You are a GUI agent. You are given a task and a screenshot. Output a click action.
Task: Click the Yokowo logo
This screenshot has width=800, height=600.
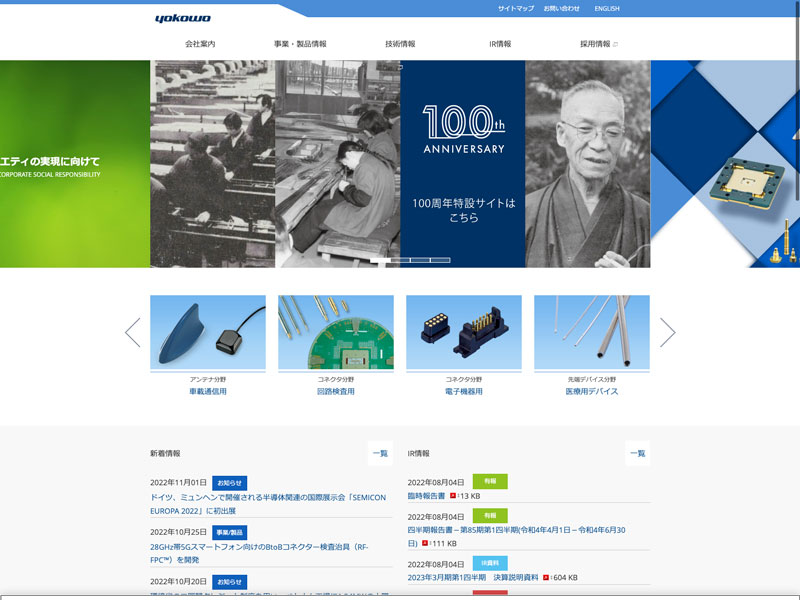tap(183, 18)
